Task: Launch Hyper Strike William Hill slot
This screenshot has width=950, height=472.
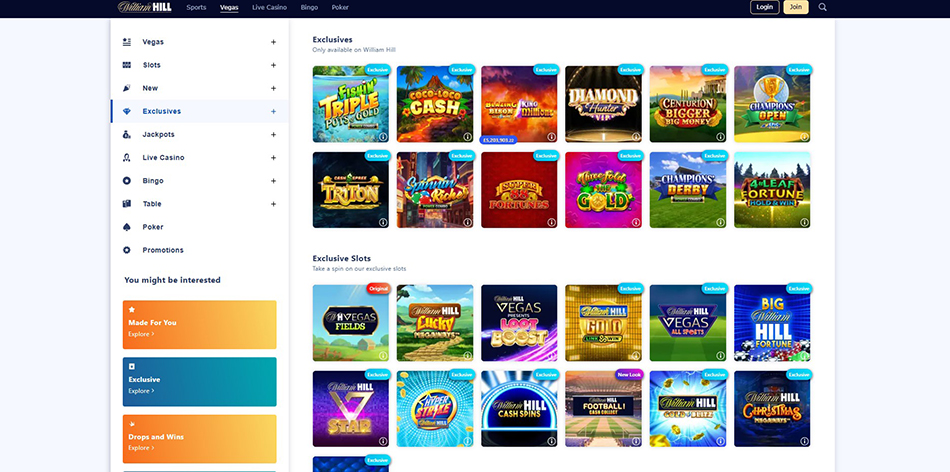Action: coord(435,409)
